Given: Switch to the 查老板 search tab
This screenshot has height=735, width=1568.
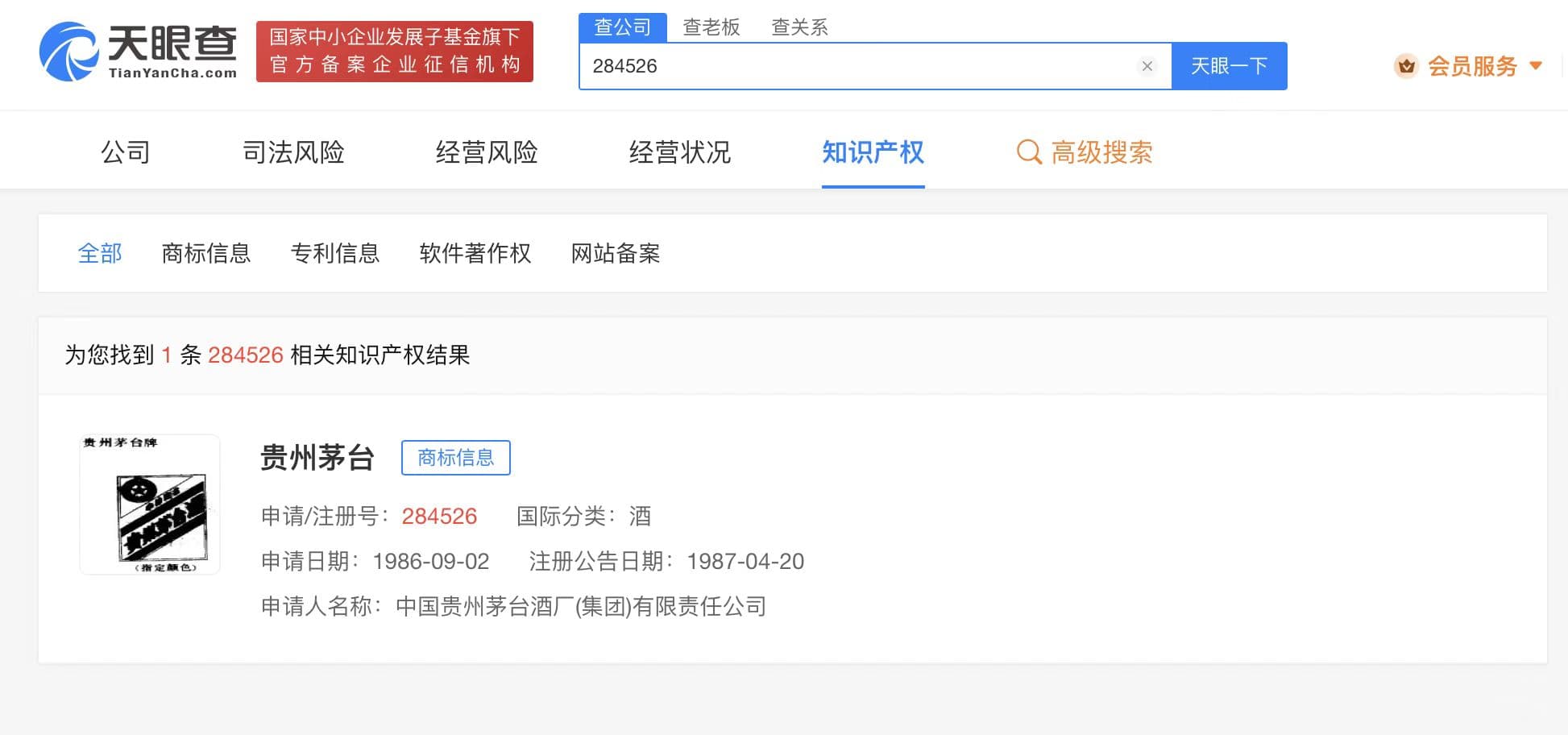Looking at the screenshot, I should tap(711, 27).
